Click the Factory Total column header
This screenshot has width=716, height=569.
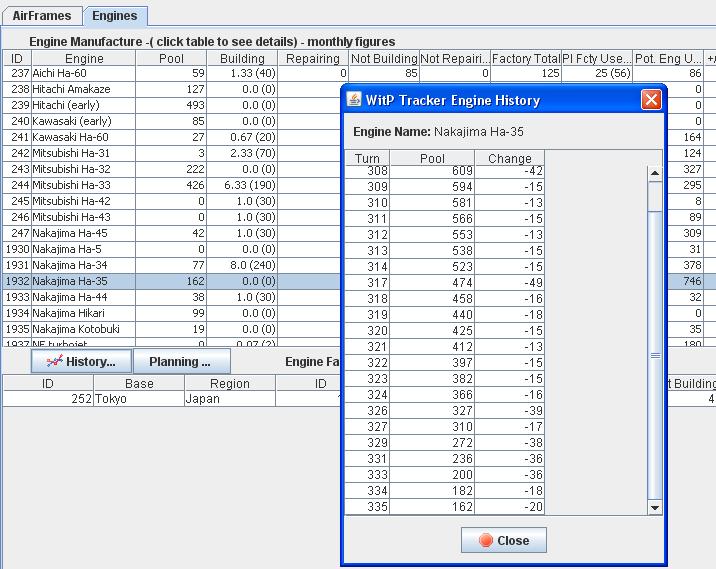(x=526, y=58)
